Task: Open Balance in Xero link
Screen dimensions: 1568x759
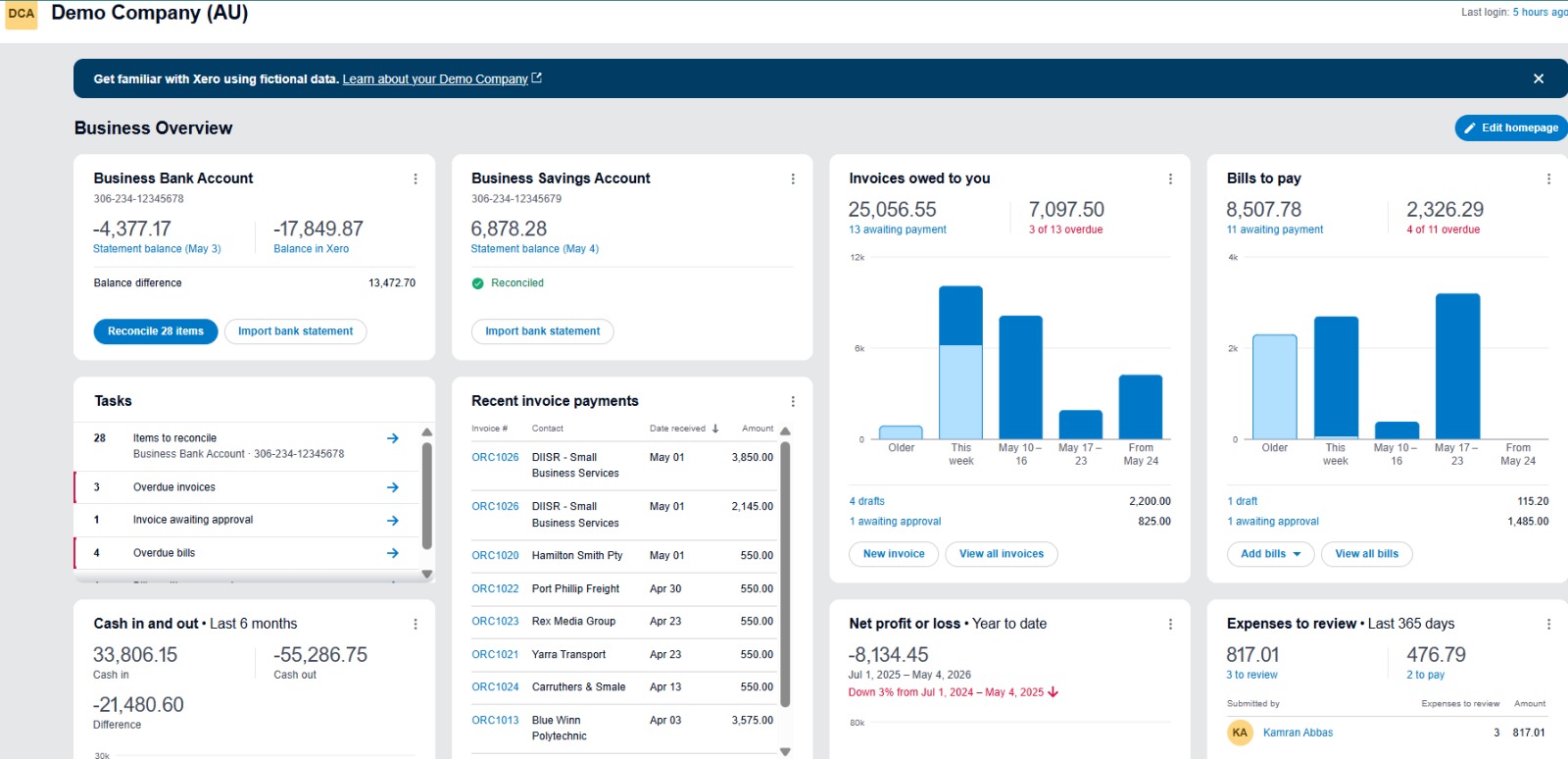Action: pyautogui.click(x=311, y=249)
